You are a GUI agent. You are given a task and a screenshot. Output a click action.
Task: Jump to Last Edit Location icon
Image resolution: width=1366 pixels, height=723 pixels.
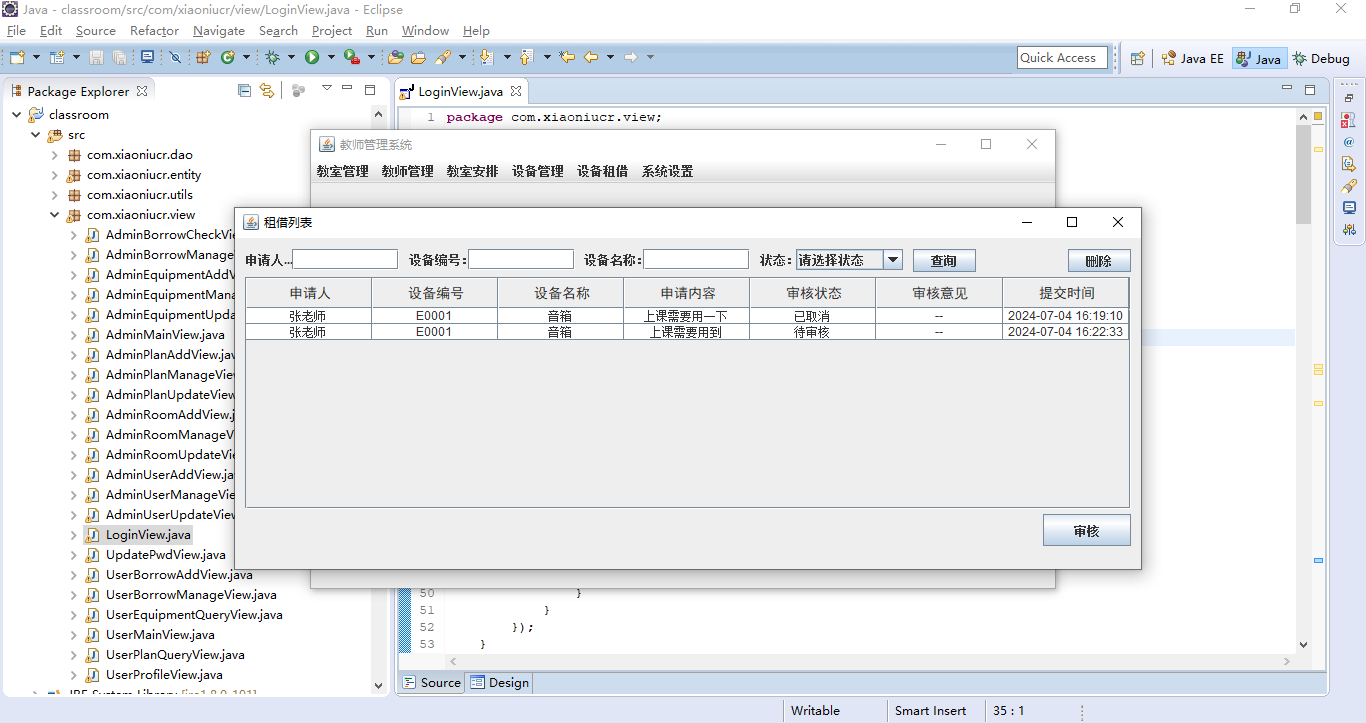tap(567, 58)
